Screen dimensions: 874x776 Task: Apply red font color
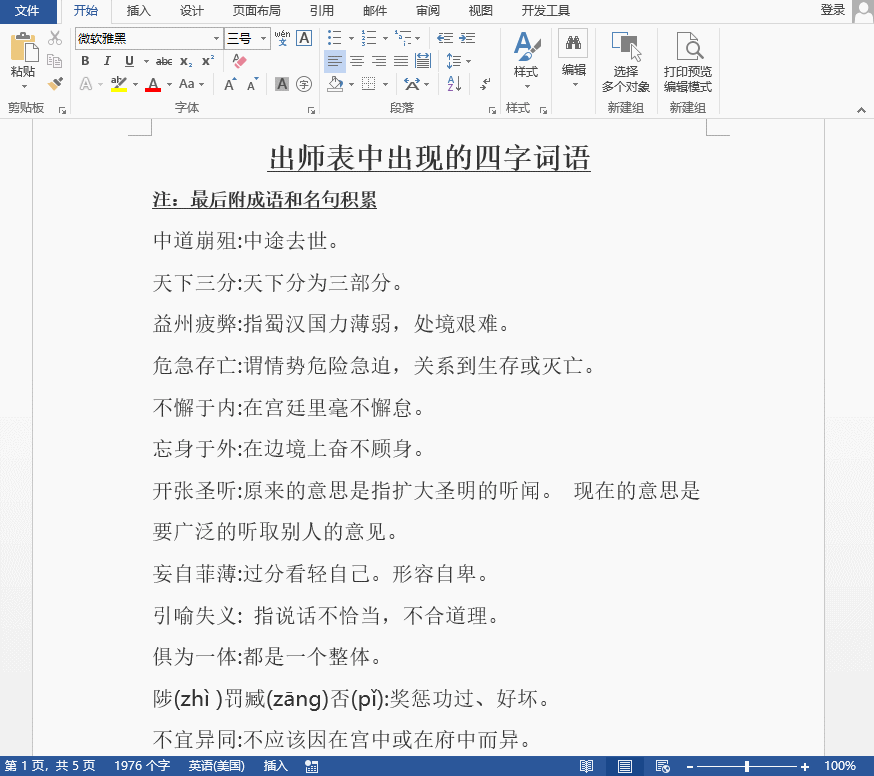point(153,84)
